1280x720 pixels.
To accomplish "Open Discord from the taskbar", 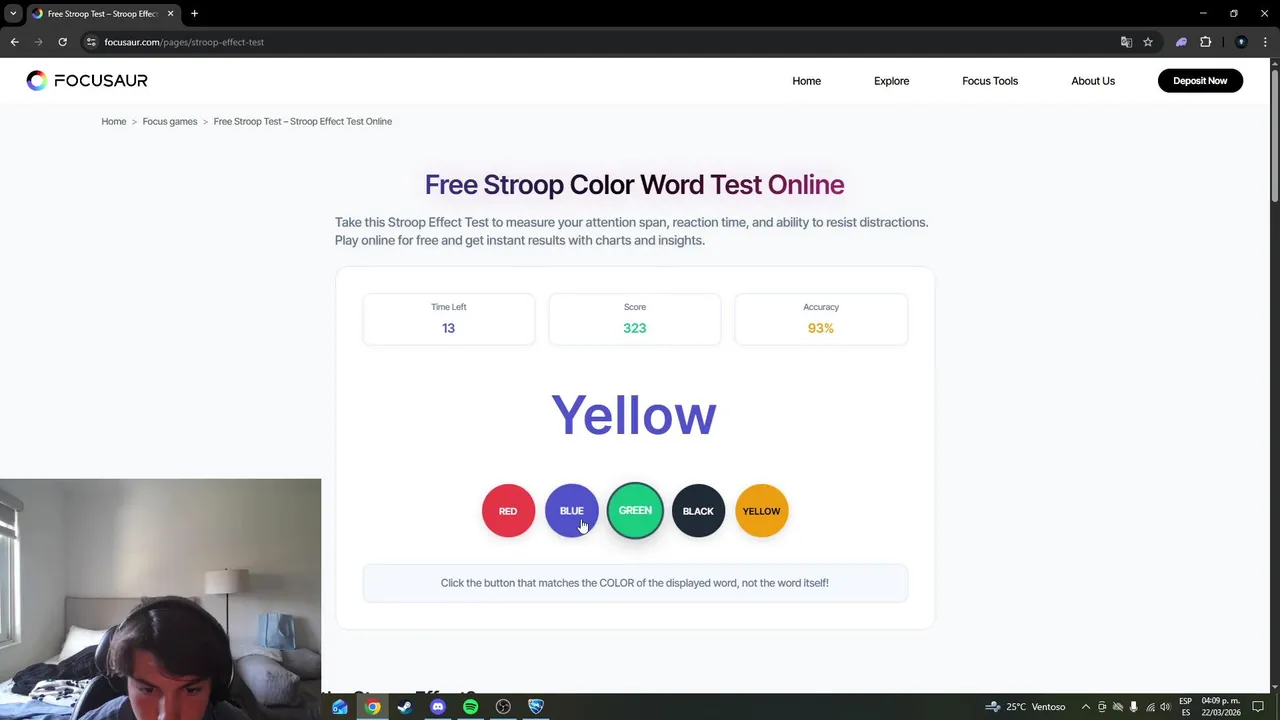I will click(437, 707).
